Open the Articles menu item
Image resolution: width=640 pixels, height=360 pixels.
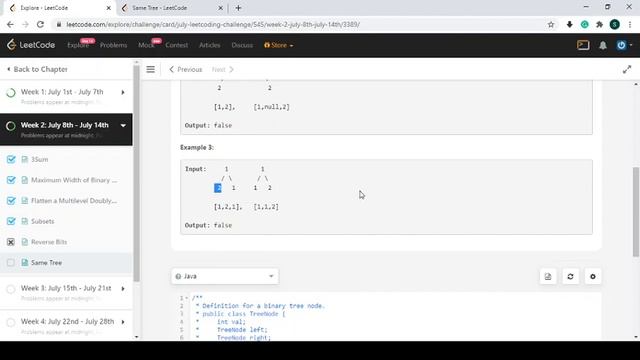click(x=210, y=45)
